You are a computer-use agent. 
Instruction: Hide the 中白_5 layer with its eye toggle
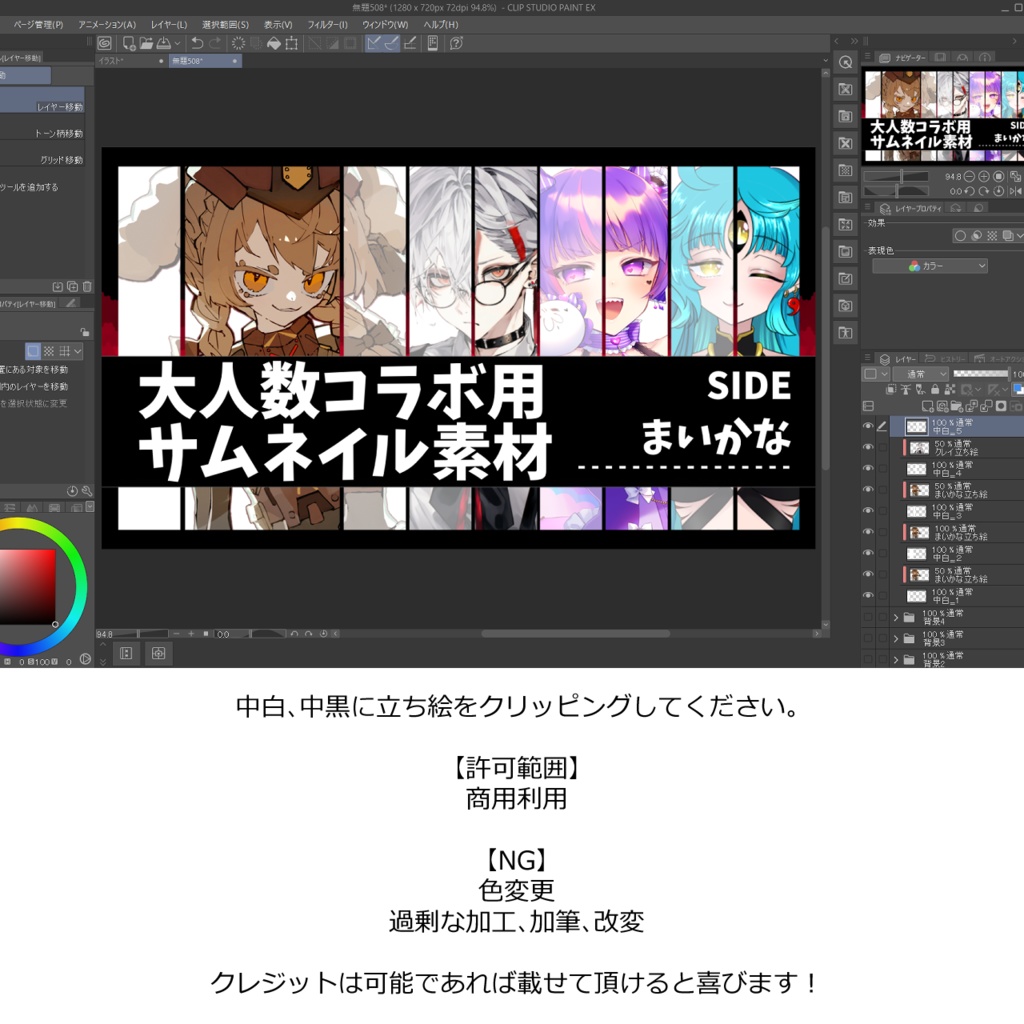pos(868,425)
